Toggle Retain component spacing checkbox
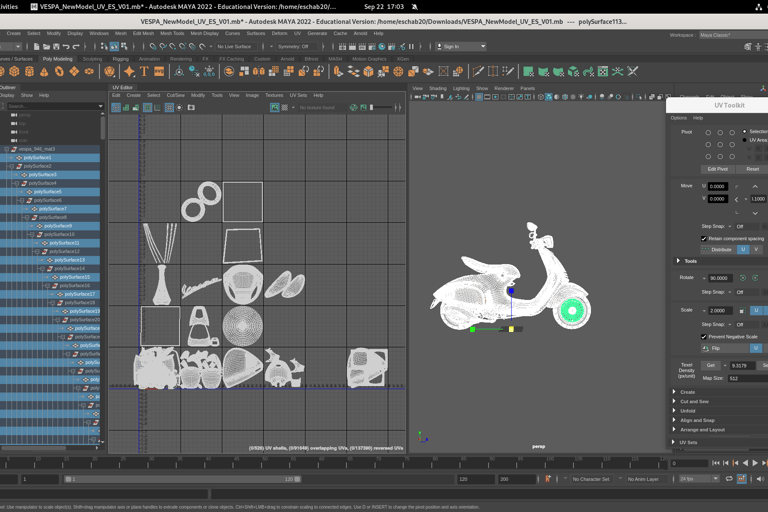The height and width of the screenshot is (512, 768). (704, 239)
